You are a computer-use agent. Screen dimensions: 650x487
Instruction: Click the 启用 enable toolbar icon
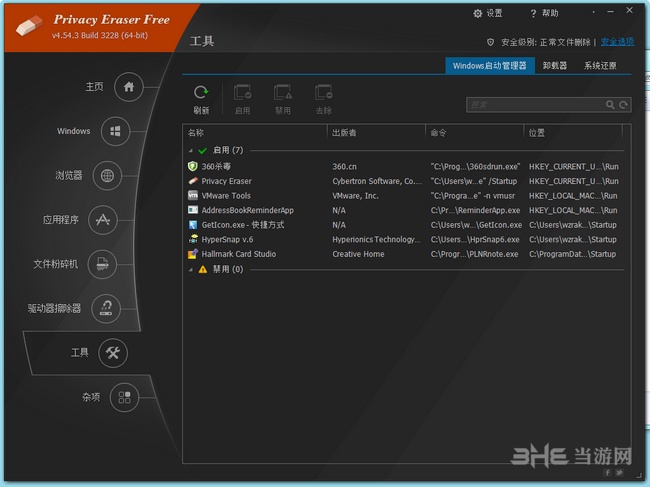pos(243,92)
